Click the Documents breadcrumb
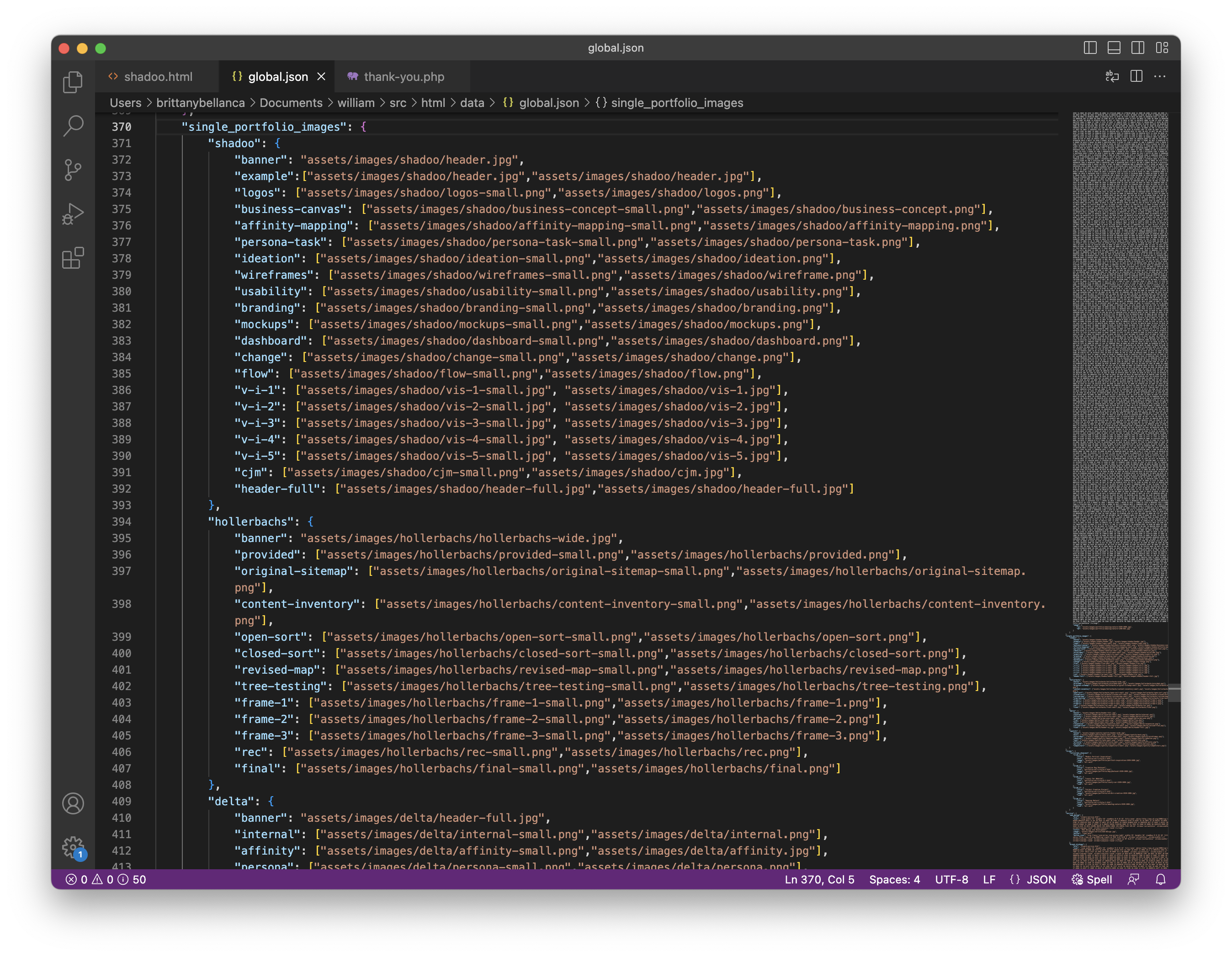 click(x=291, y=103)
